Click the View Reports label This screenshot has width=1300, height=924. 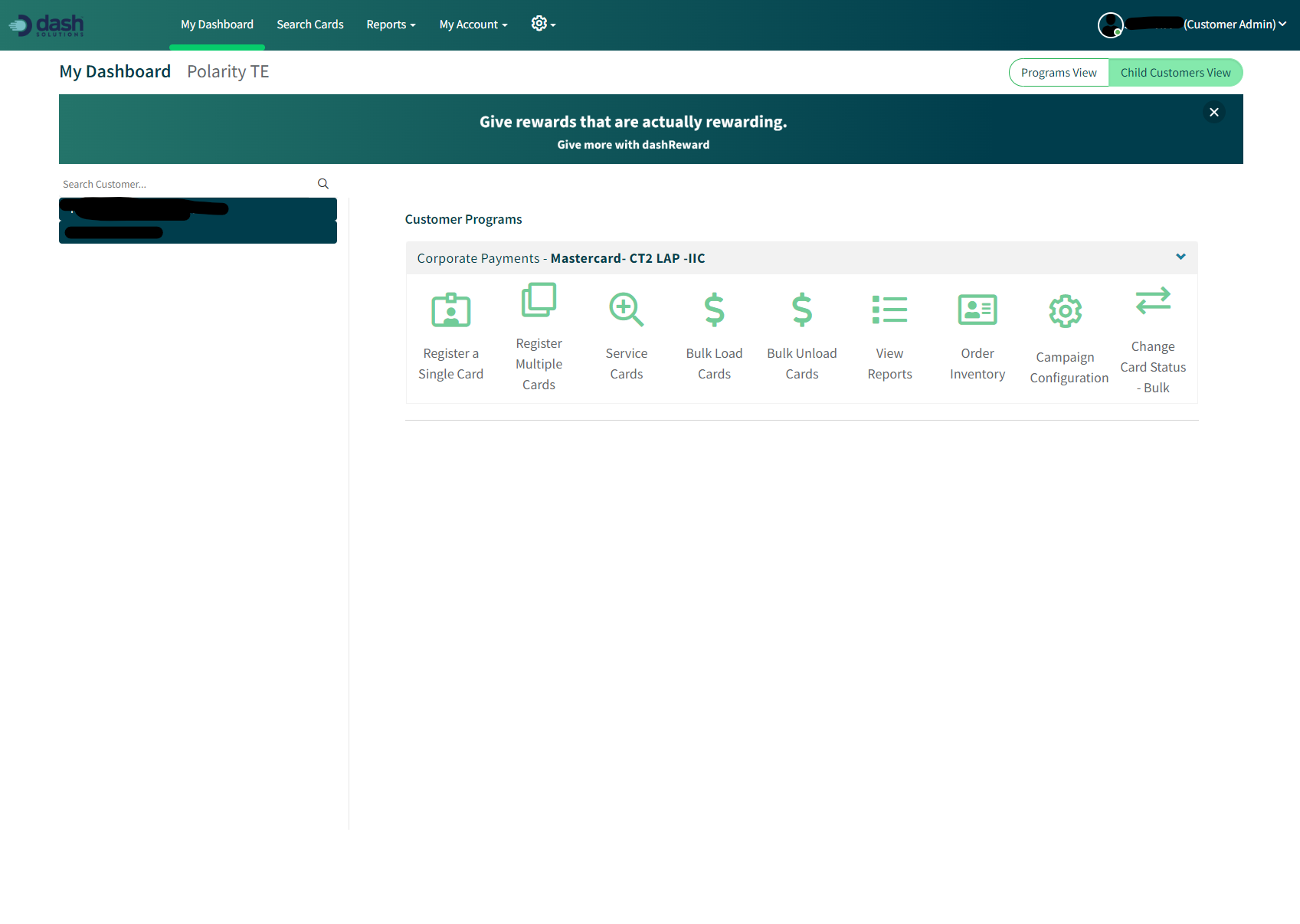pos(889,364)
